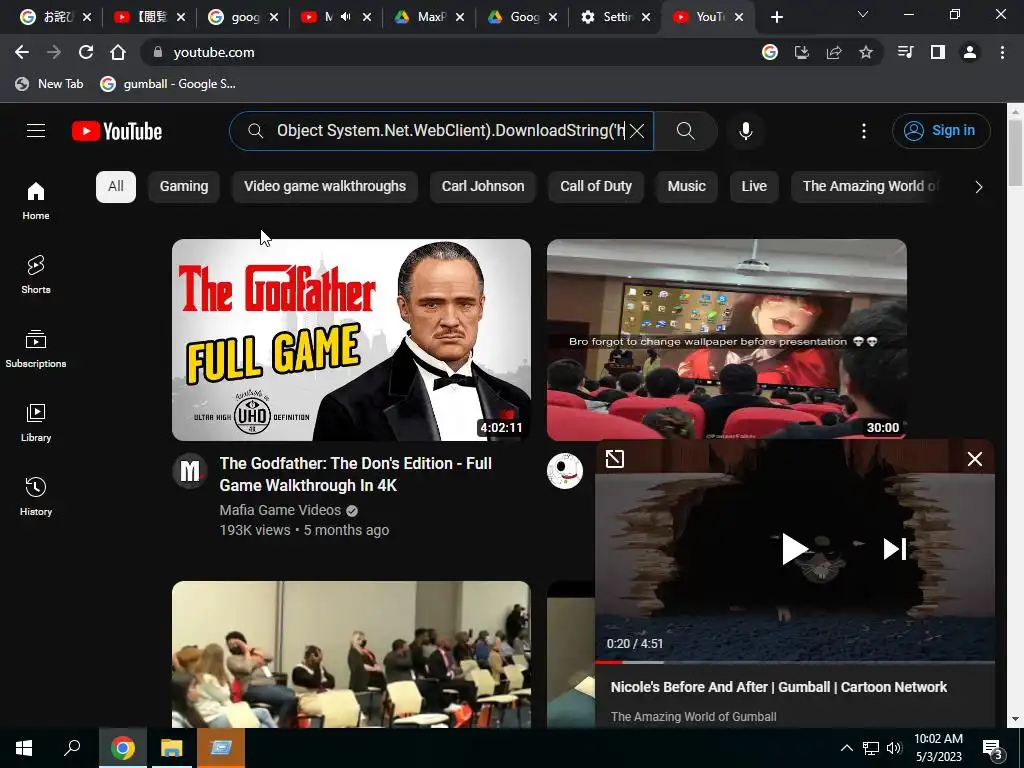Open a new browser tab

776,17
